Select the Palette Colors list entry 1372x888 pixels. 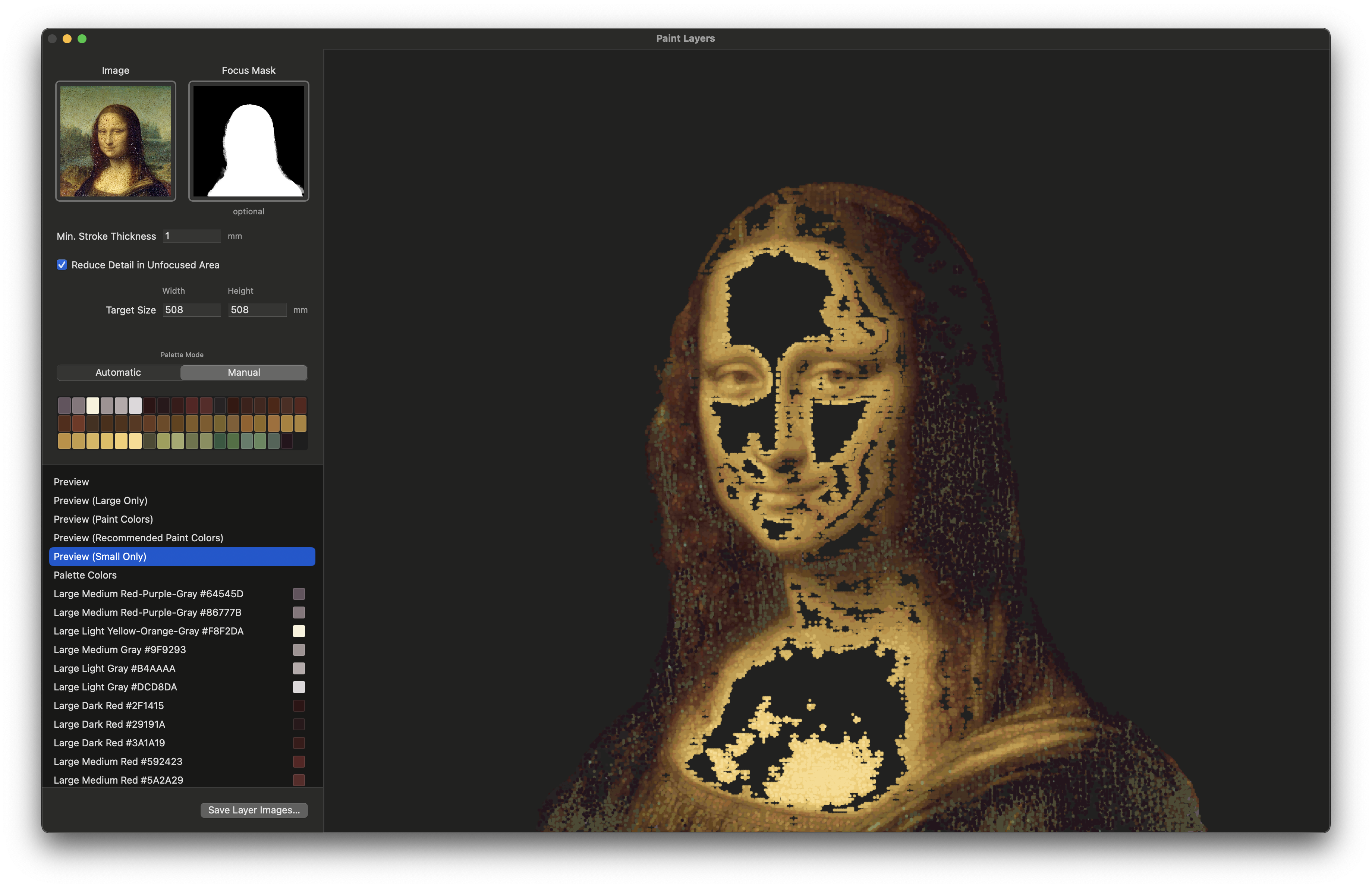click(85, 574)
